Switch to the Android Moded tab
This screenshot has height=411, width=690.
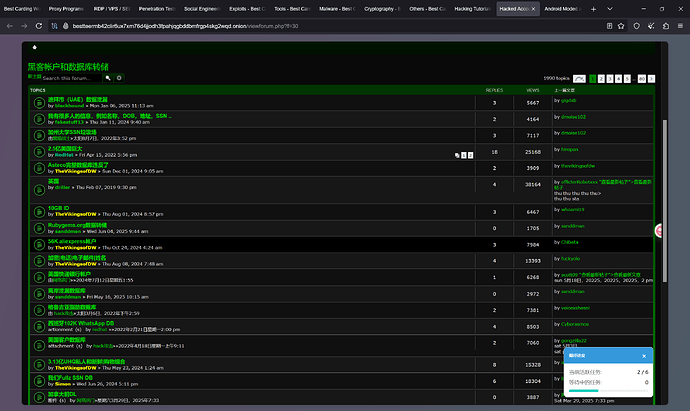(562, 9)
